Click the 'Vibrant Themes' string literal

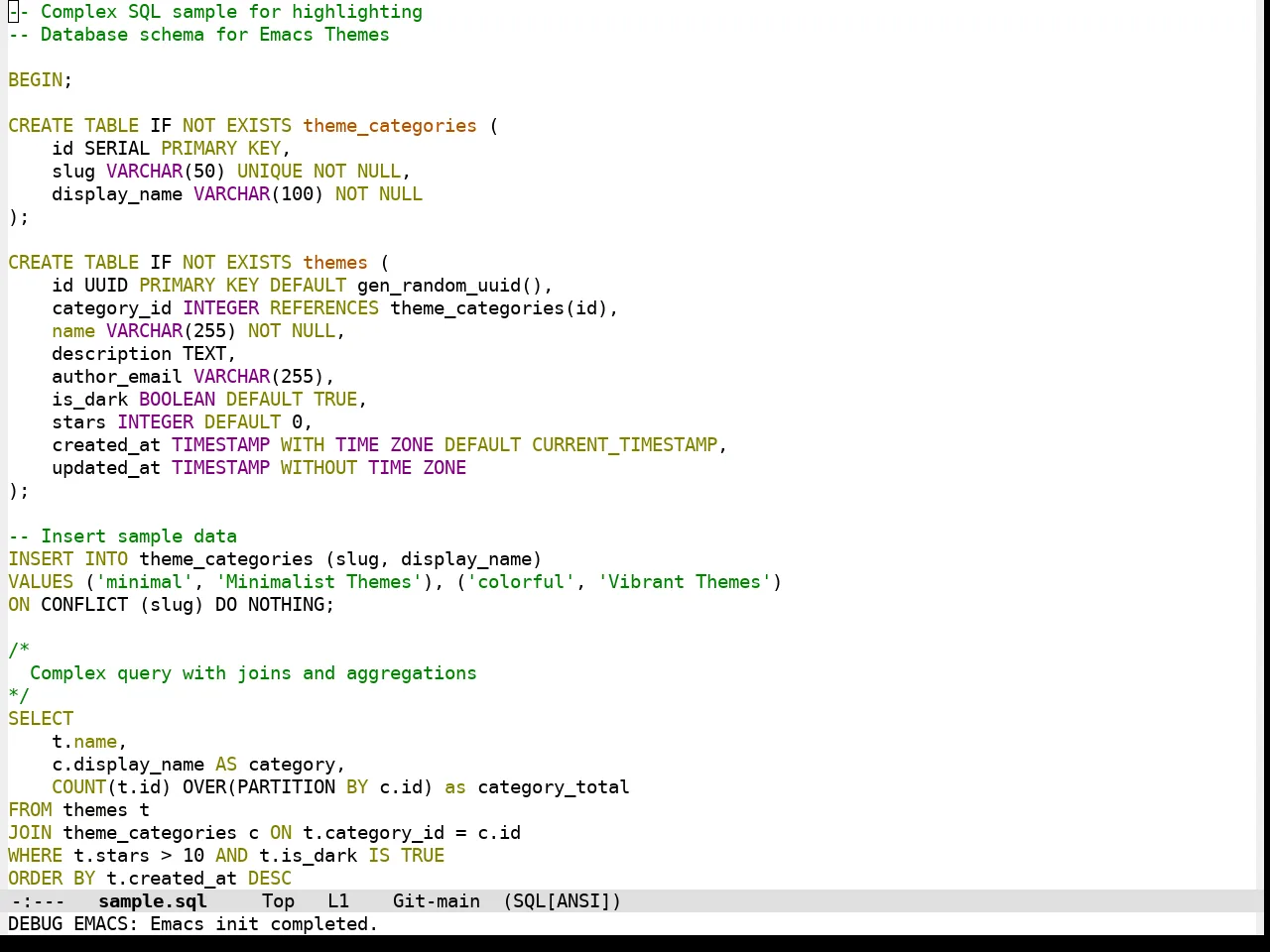tap(685, 582)
